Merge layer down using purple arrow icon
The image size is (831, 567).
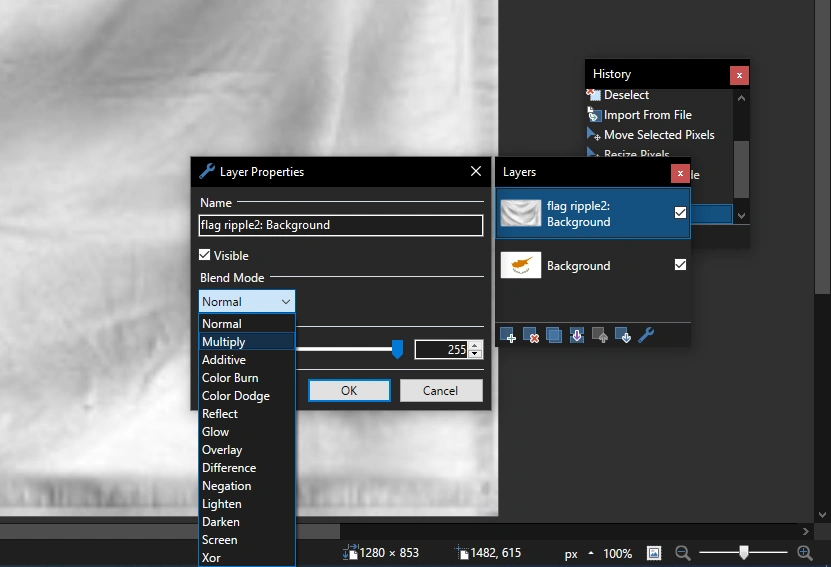(x=577, y=335)
